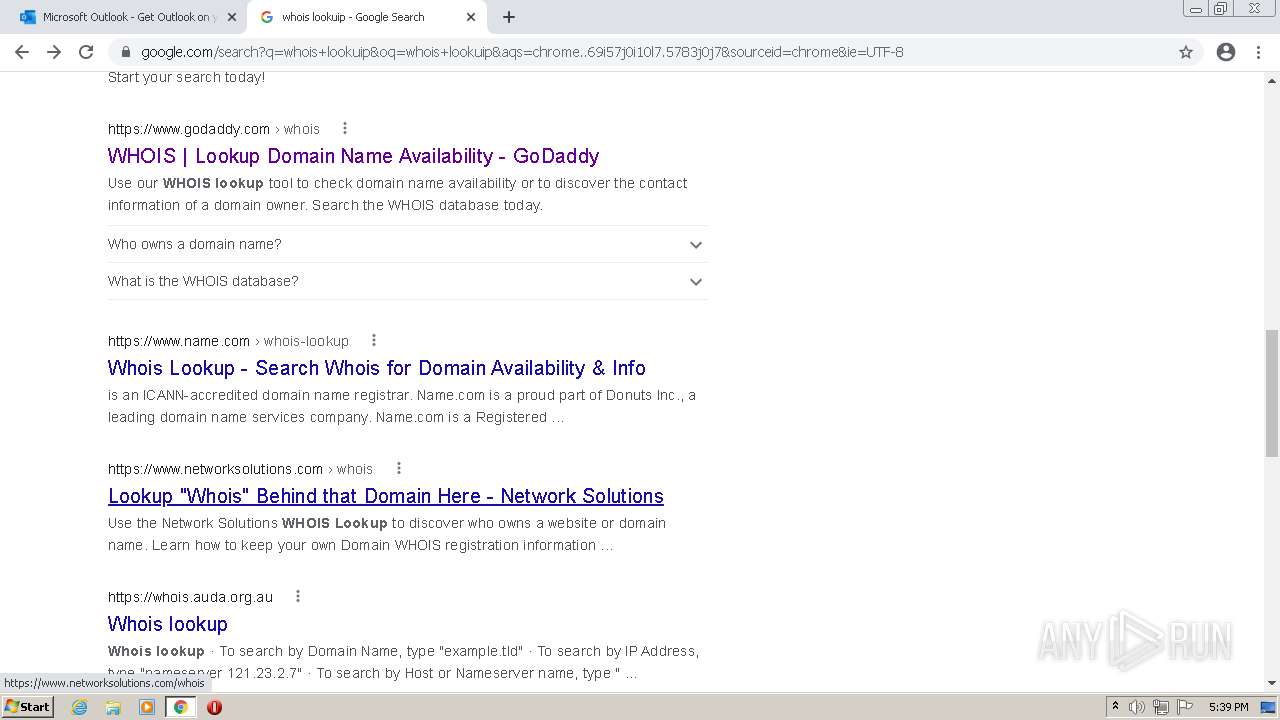Go back with the browser back arrow
The width and height of the screenshot is (1280, 720).
click(22, 52)
